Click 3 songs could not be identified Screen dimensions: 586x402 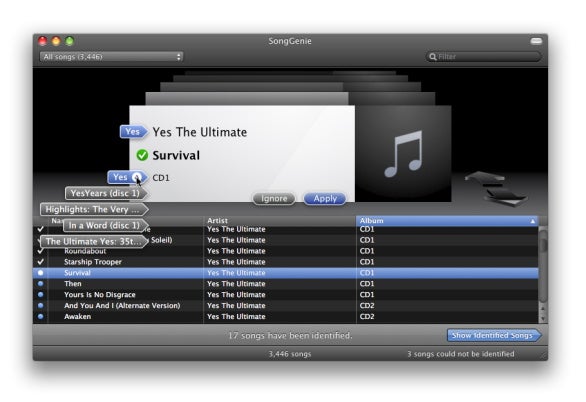(x=460, y=353)
